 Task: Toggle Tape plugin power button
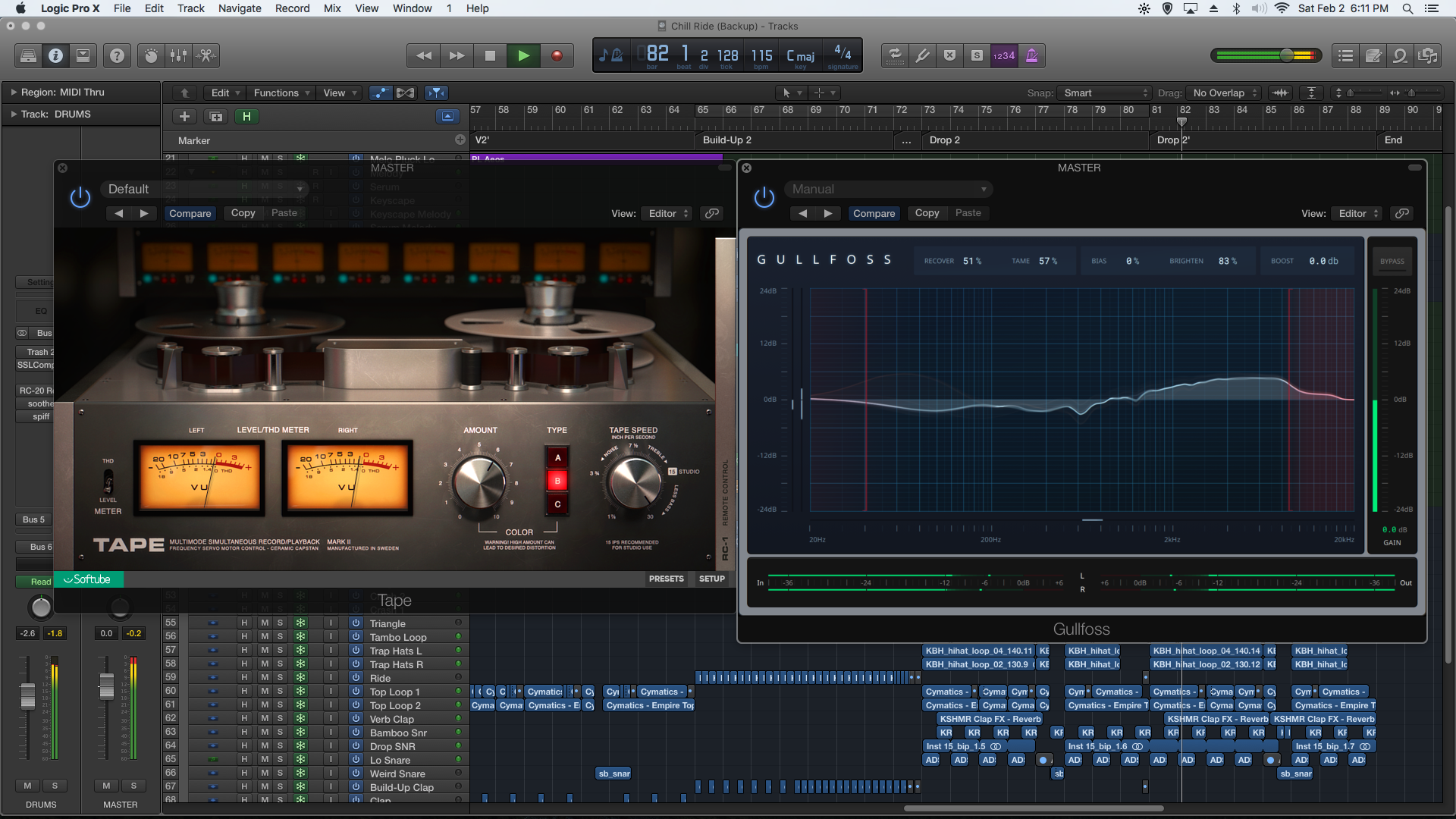(80, 198)
